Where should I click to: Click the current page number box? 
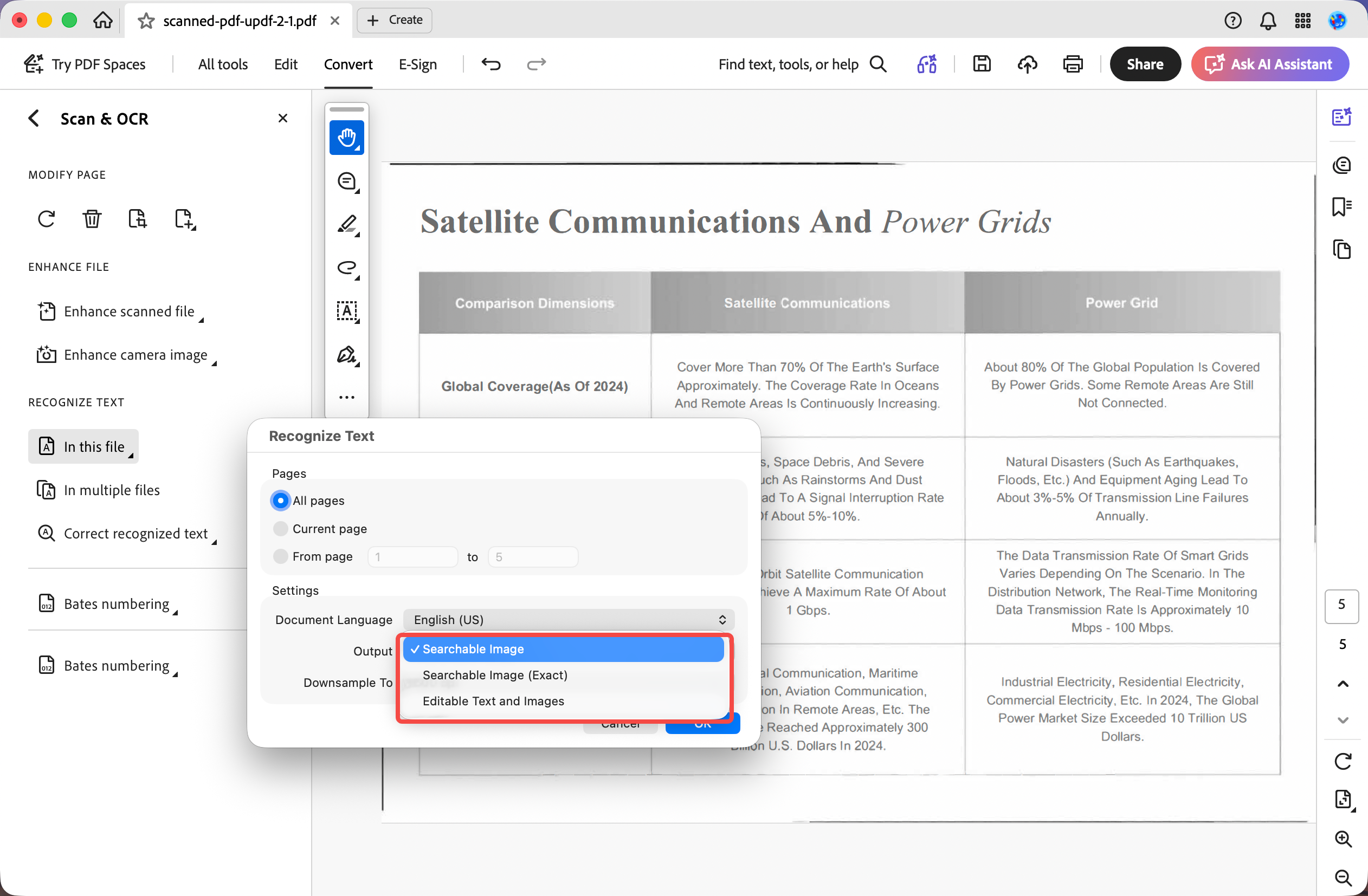pyautogui.click(x=1341, y=606)
